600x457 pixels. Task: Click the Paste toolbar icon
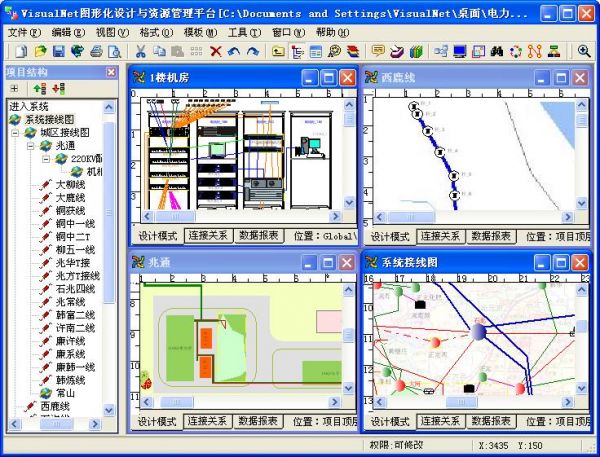(x=178, y=51)
